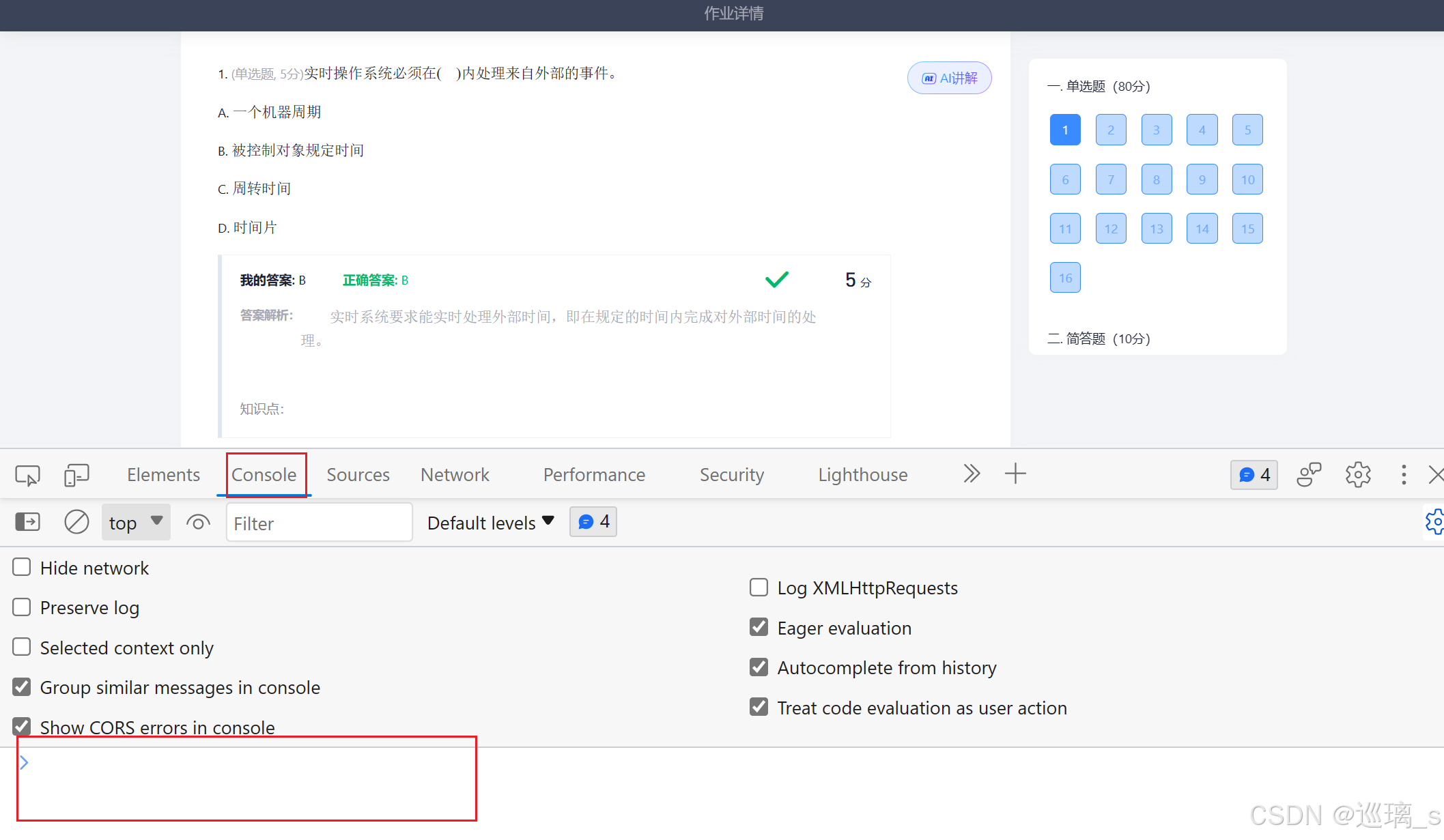Open the Elements tab
1444x840 pixels.
click(163, 475)
